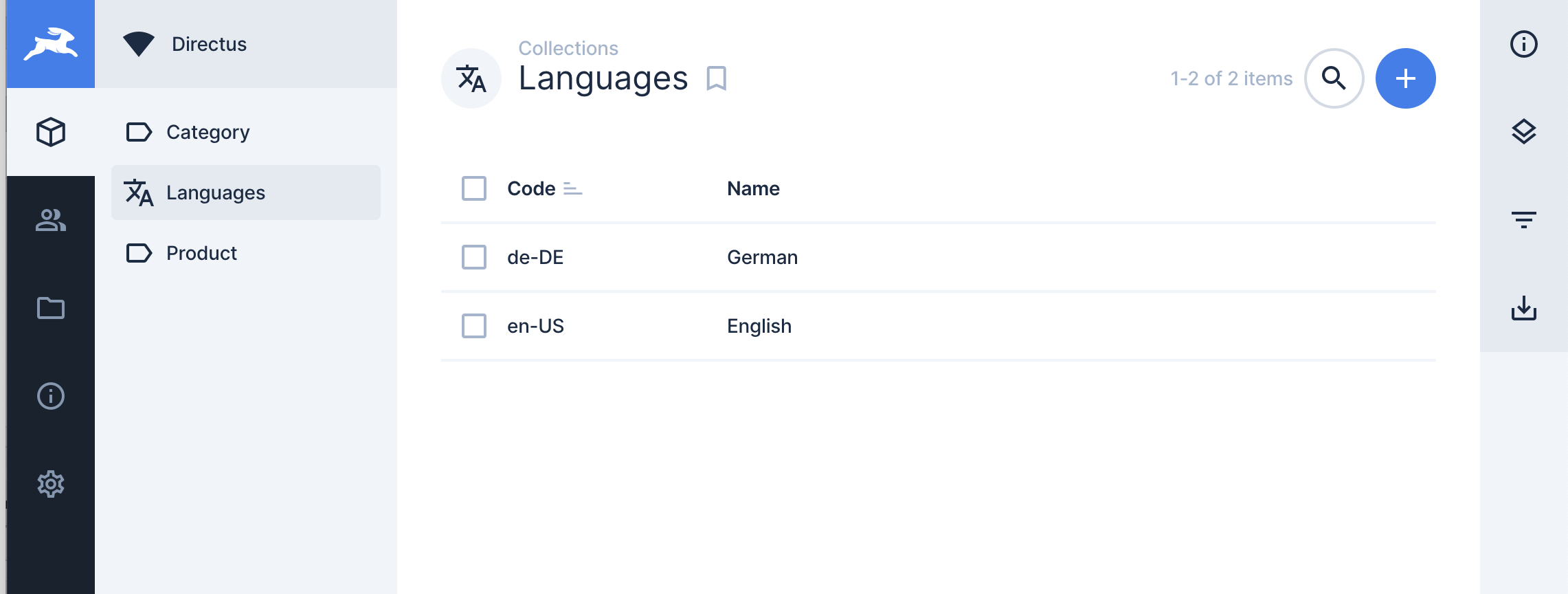The height and width of the screenshot is (594, 1568).
Task: Open Settings gear icon
Action: coord(51,484)
